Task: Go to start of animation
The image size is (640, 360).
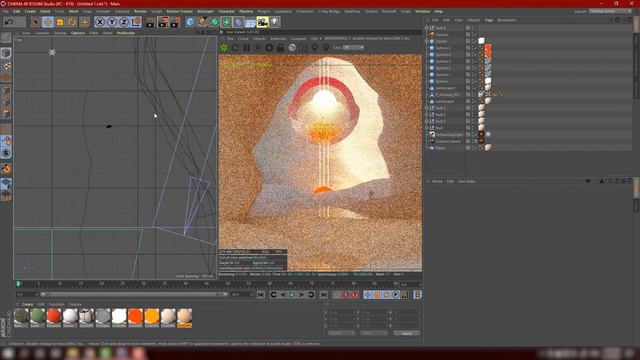Action: (261, 295)
